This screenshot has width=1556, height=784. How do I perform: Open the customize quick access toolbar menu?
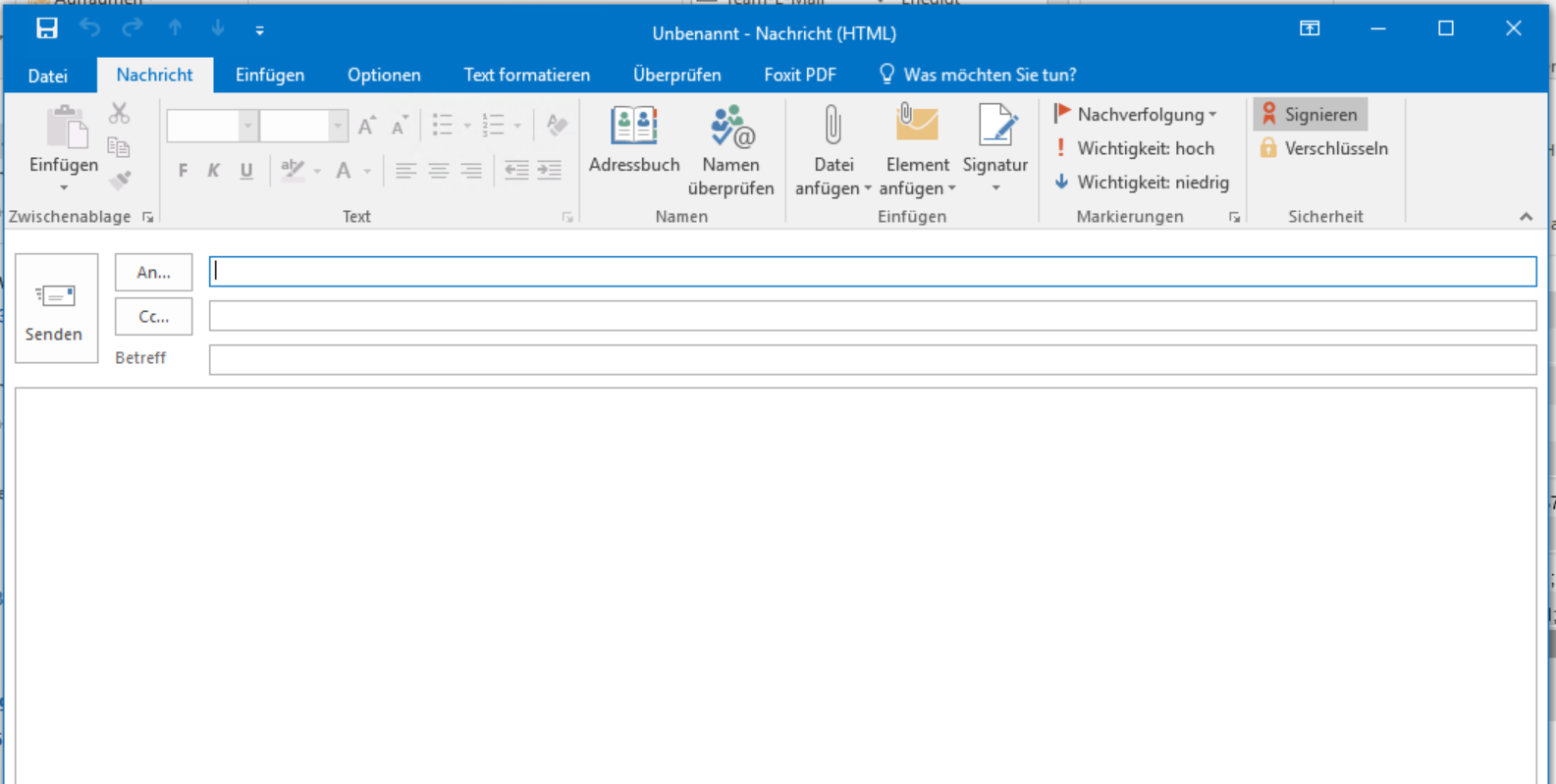click(x=260, y=30)
